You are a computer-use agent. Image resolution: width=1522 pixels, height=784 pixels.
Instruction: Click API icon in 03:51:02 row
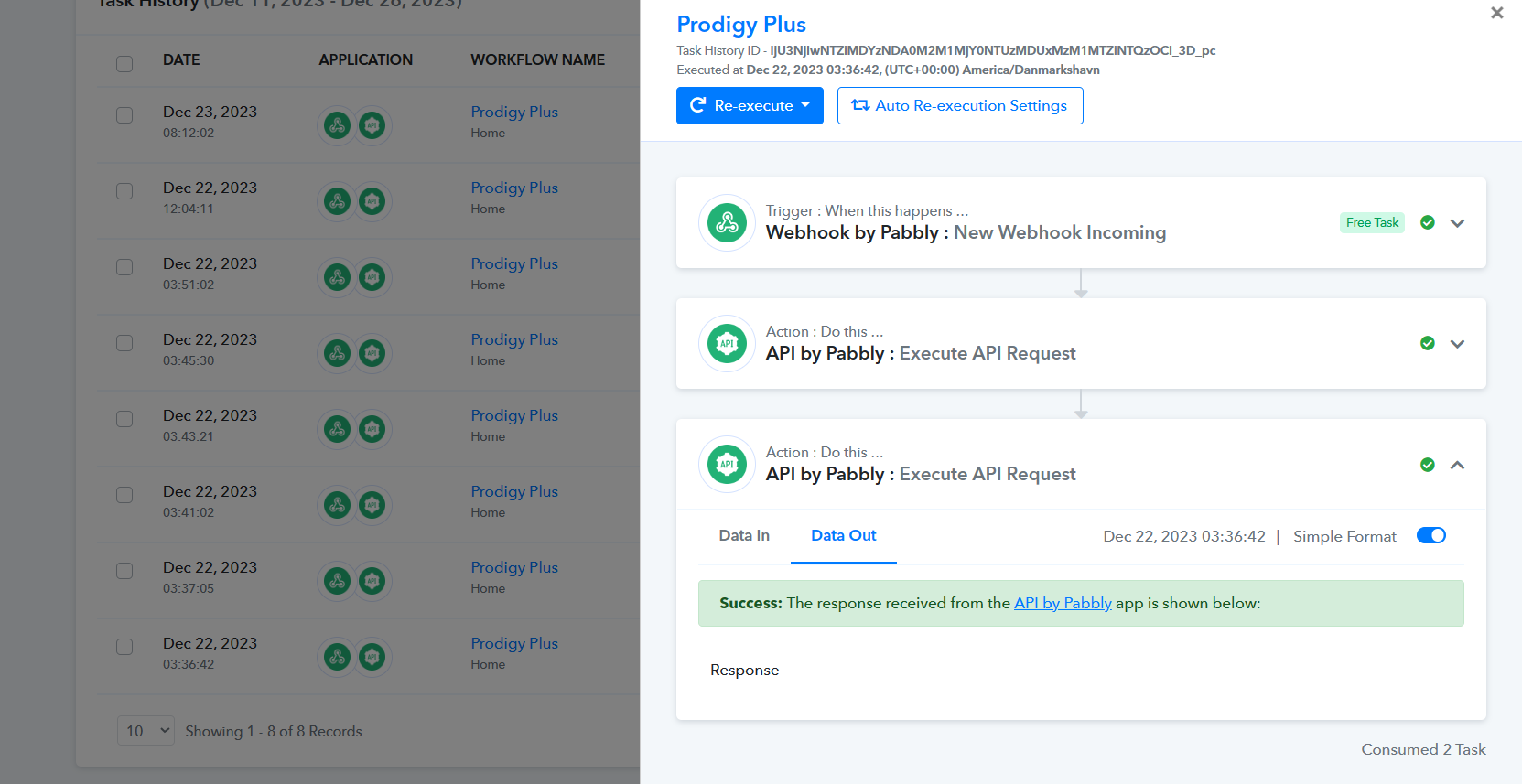pos(372,277)
